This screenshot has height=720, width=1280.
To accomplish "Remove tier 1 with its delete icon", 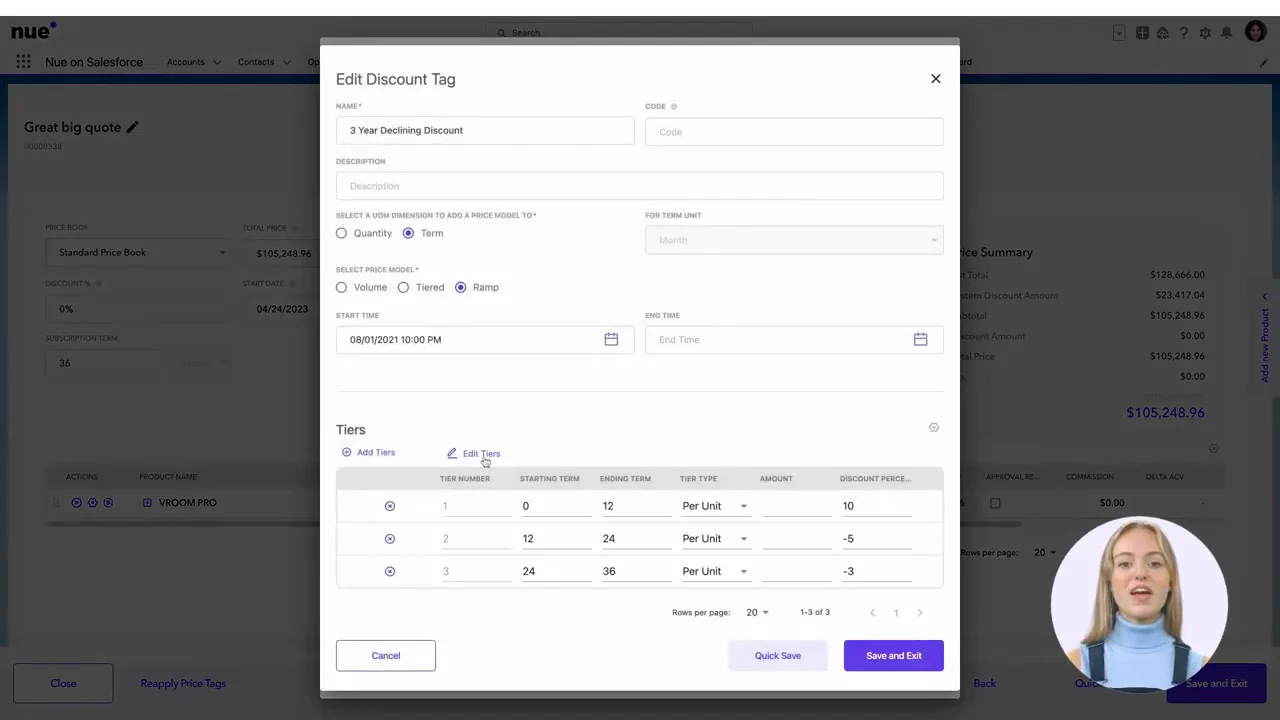I will pos(390,506).
